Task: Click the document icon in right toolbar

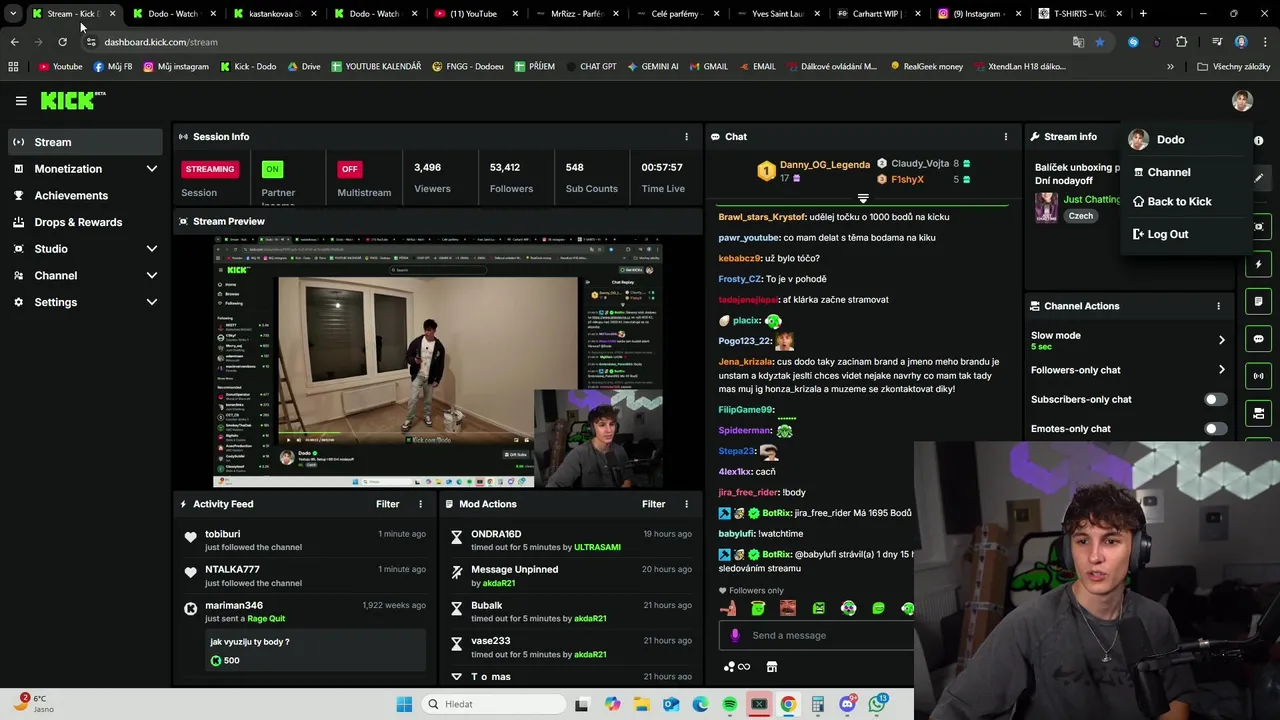Action: (x=1259, y=302)
